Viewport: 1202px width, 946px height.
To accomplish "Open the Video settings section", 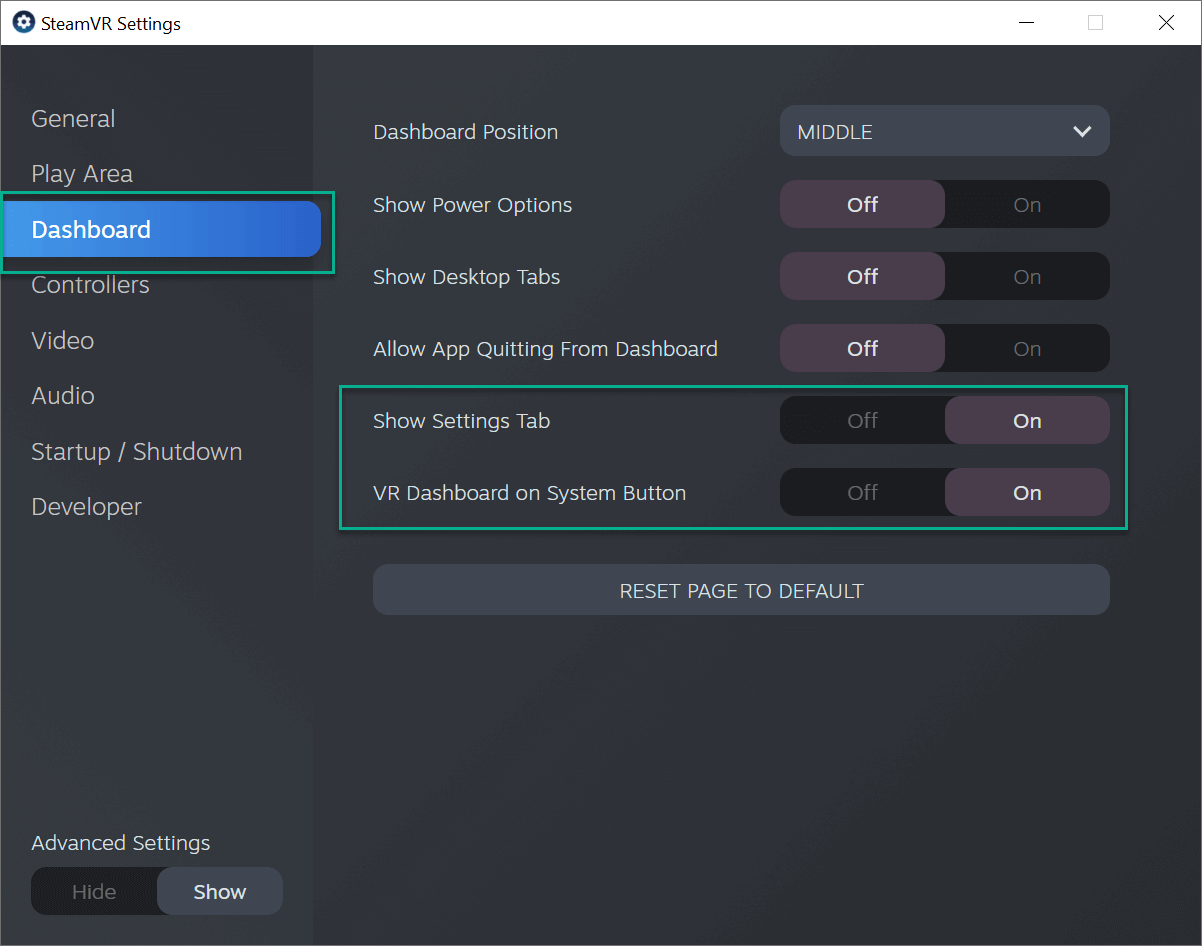I will click(x=63, y=341).
